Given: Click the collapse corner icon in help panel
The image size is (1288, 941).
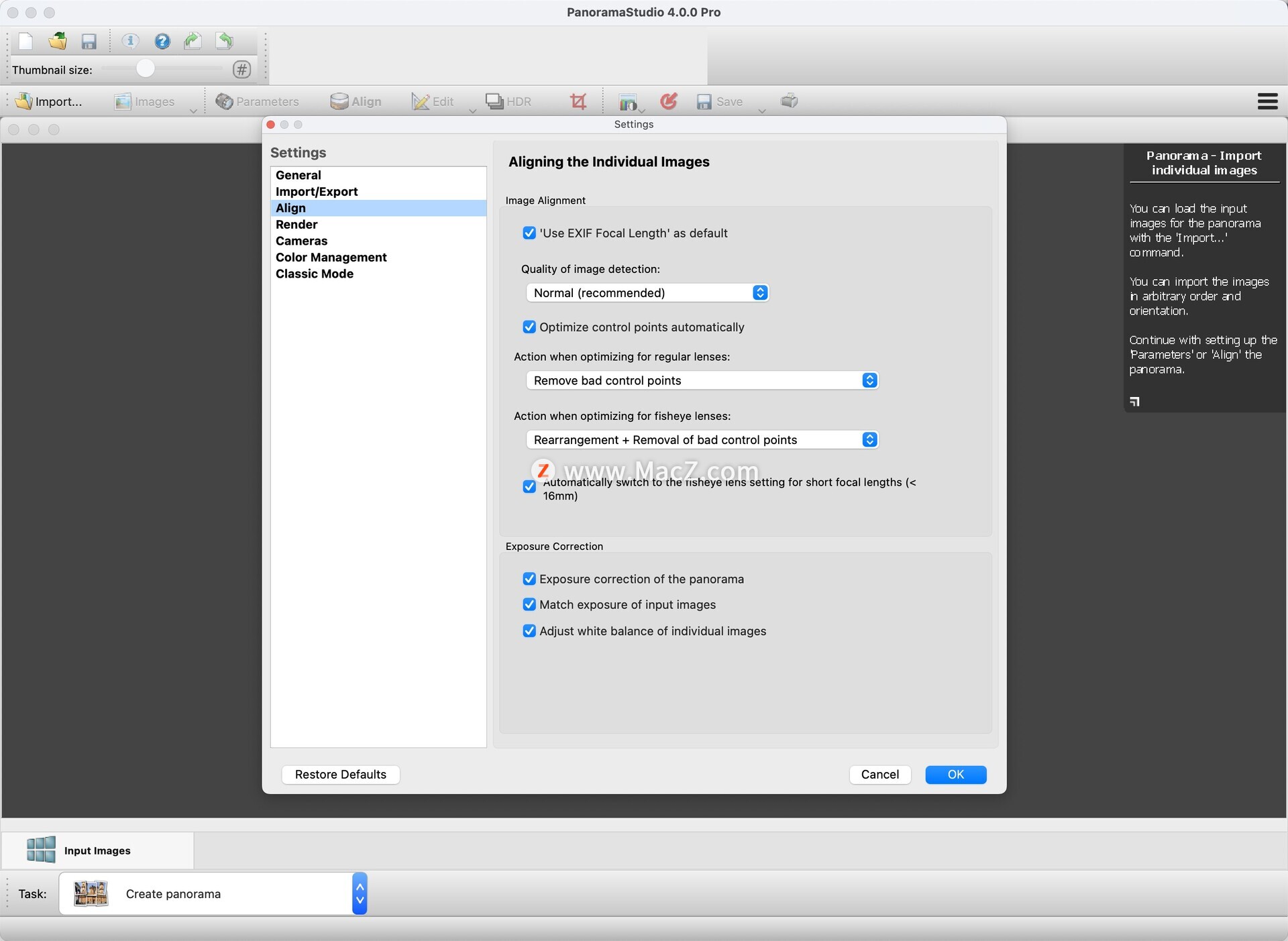Looking at the screenshot, I should (x=1134, y=402).
